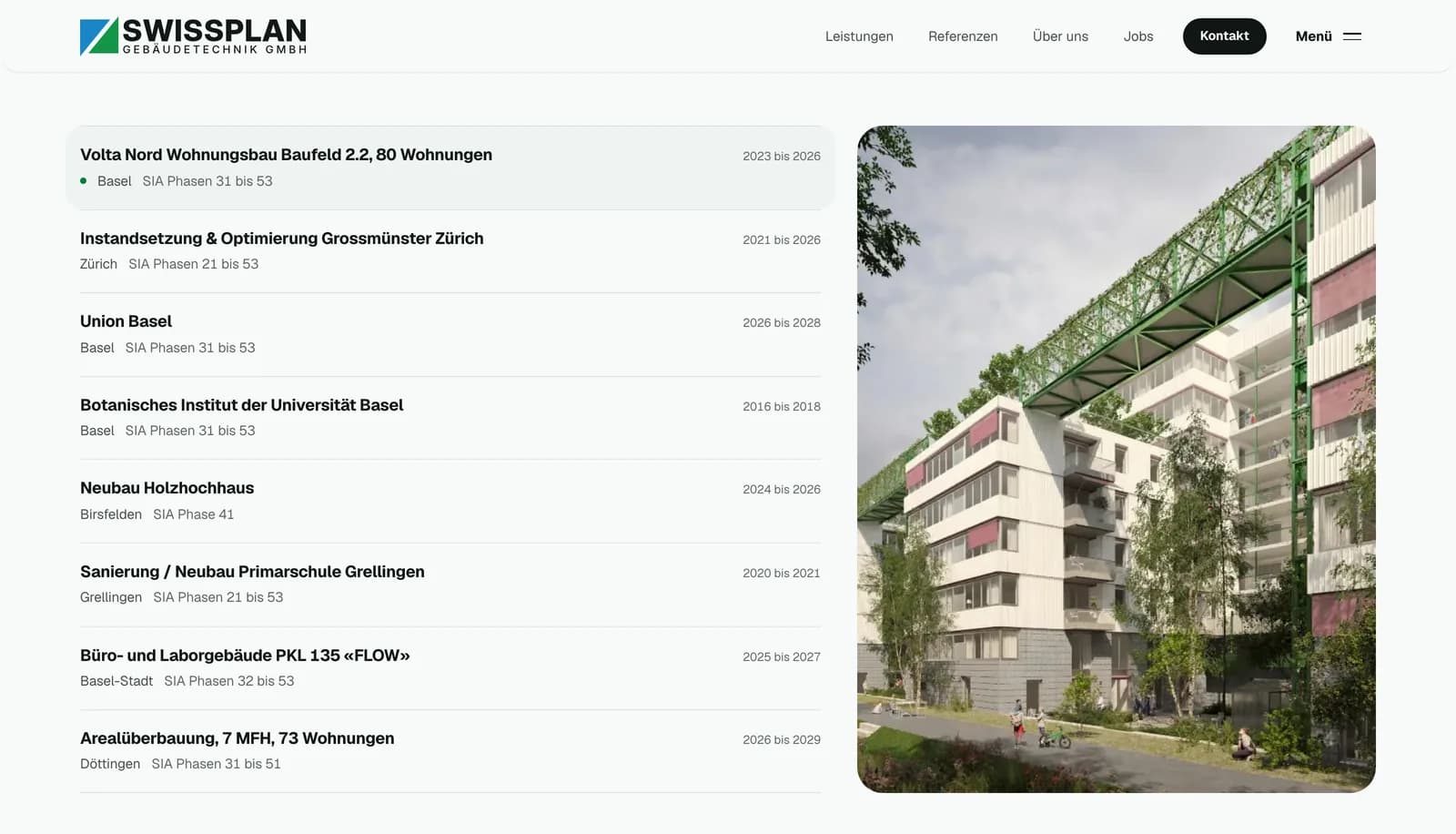Screen dimensions: 1456x834
Task: Click 'SIA Phasen 31 bis 51' text
Action: pos(216,764)
